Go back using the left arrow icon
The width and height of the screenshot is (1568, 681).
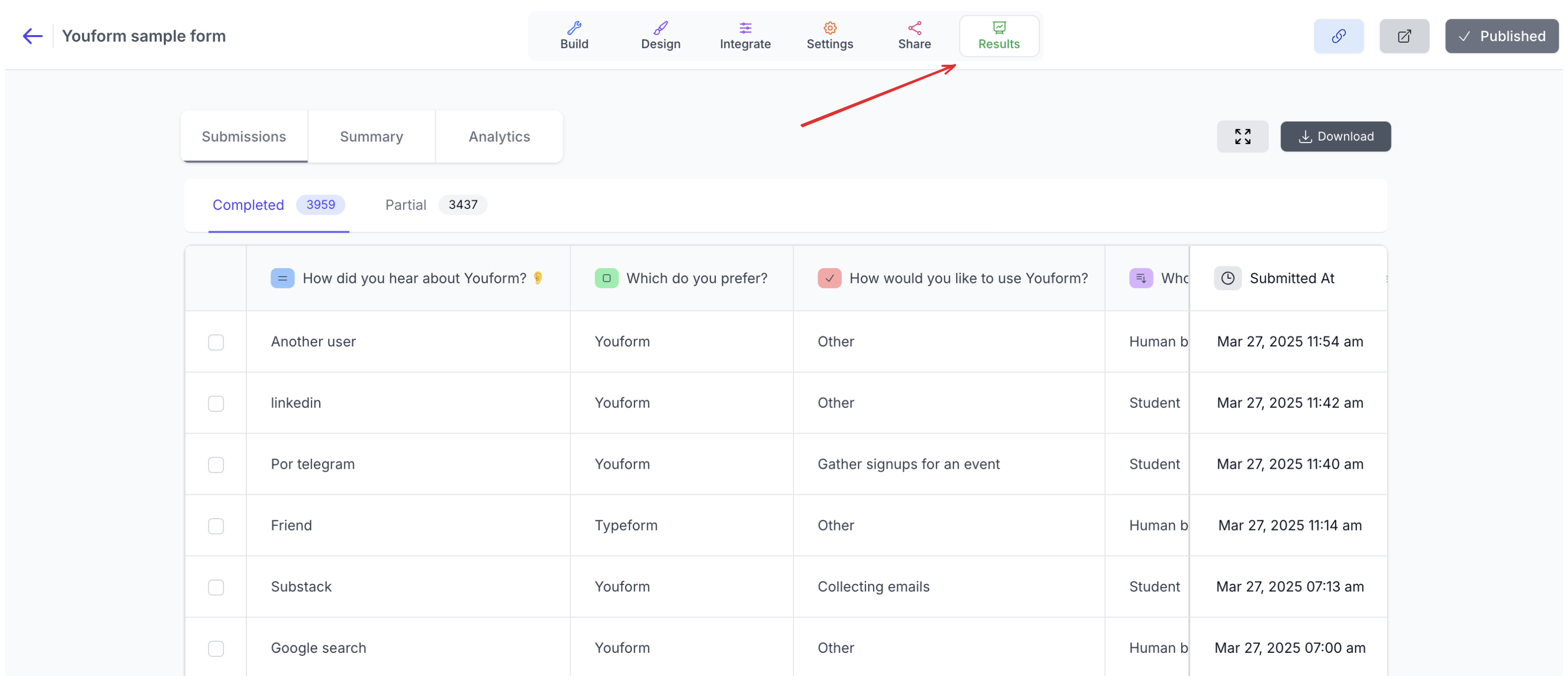(x=32, y=36)
